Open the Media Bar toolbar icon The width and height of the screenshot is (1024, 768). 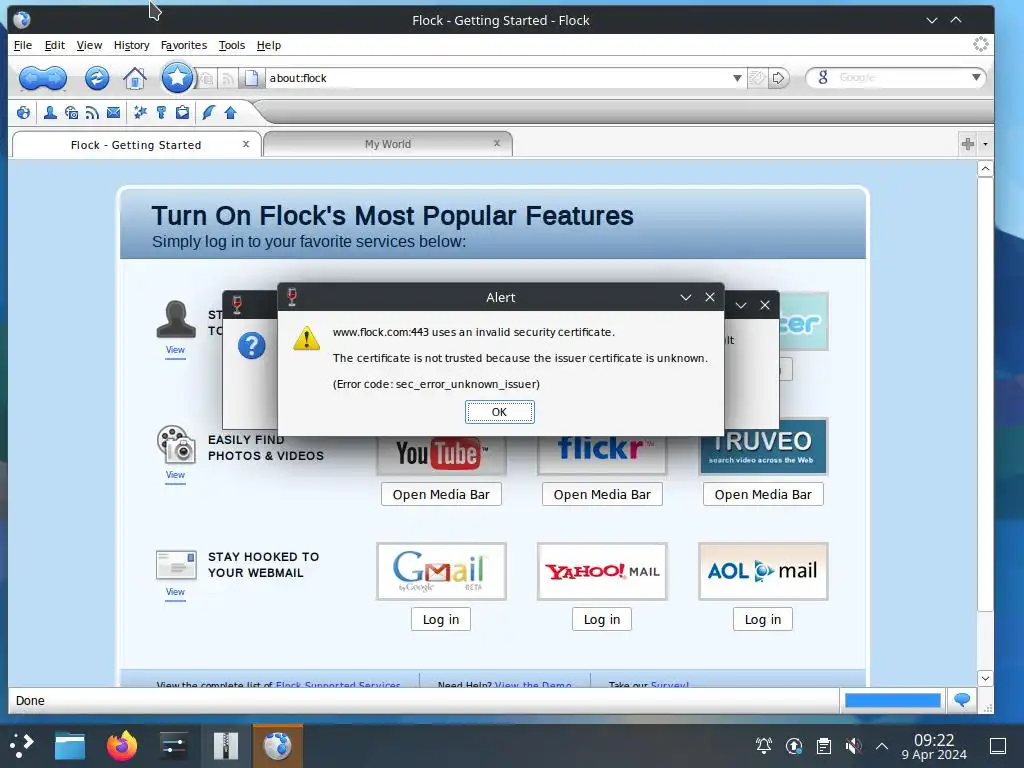point(71,113)
